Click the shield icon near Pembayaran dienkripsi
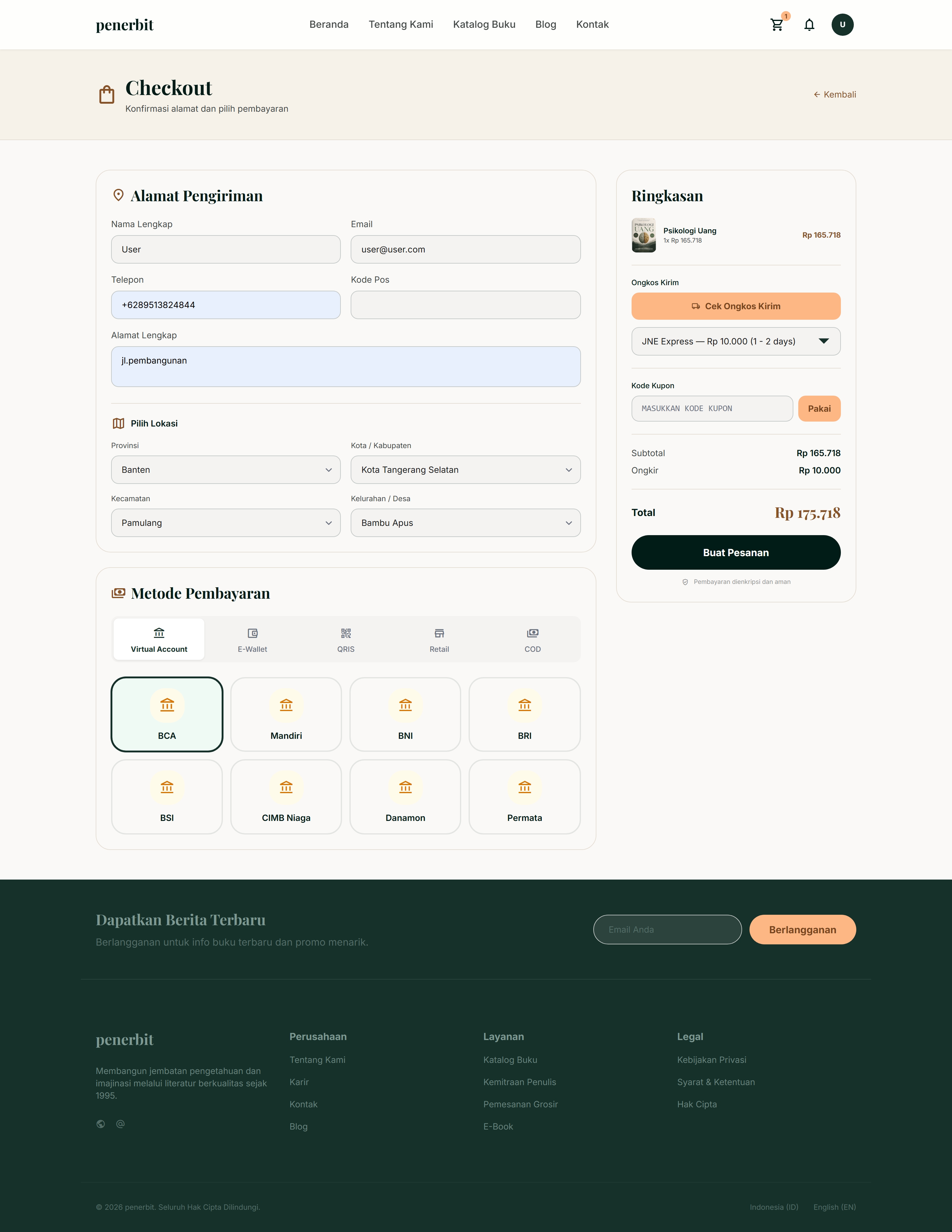952x1232 pixels. coord(685,582)
